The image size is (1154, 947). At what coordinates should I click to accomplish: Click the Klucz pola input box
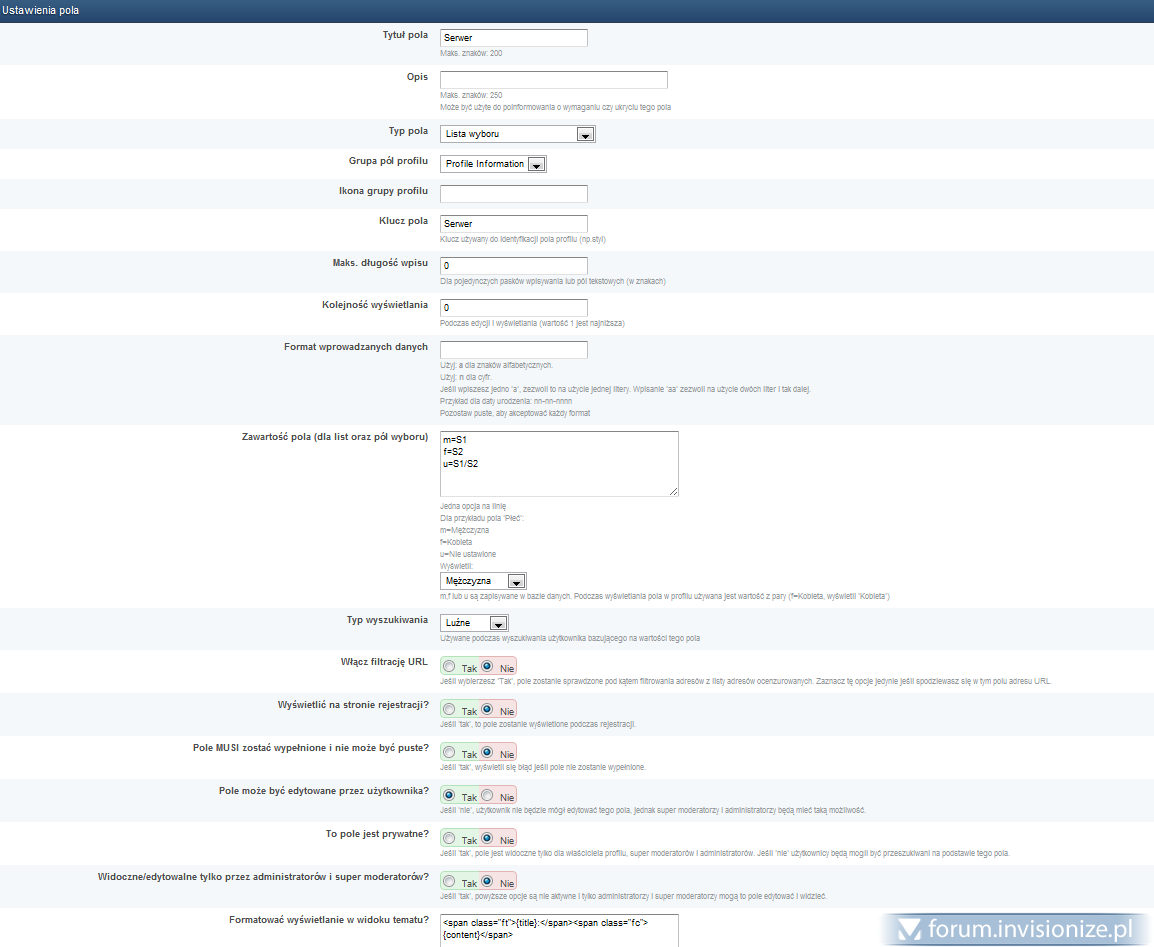coord(513,224)
